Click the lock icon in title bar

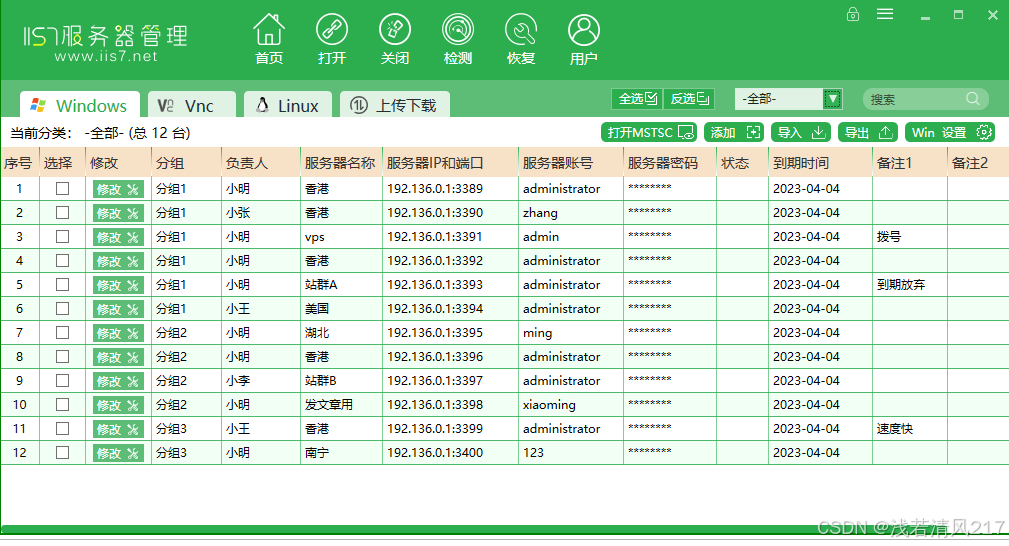click(853, 14)
